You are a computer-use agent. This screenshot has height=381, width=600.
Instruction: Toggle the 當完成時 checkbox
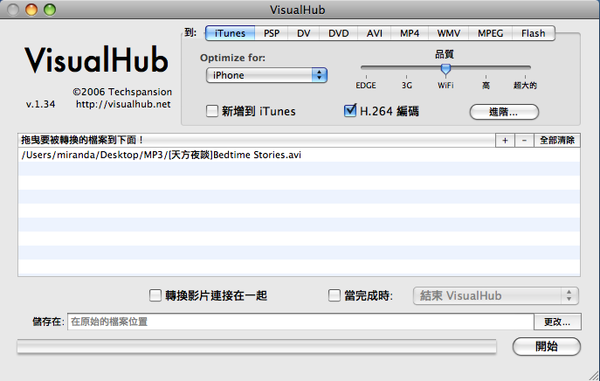(x=334, y=295)
